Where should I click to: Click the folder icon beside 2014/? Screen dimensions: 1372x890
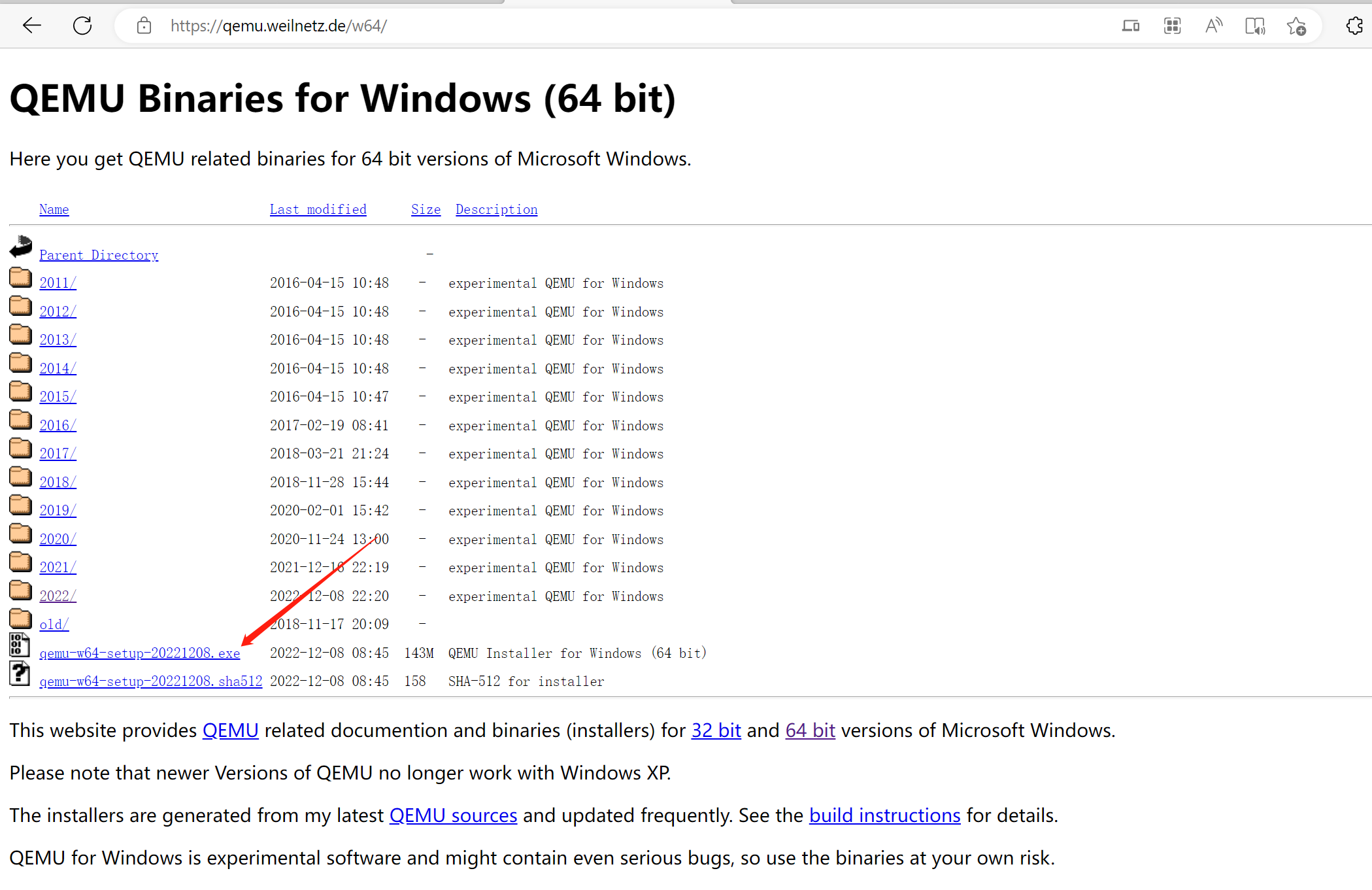point(20,362)
